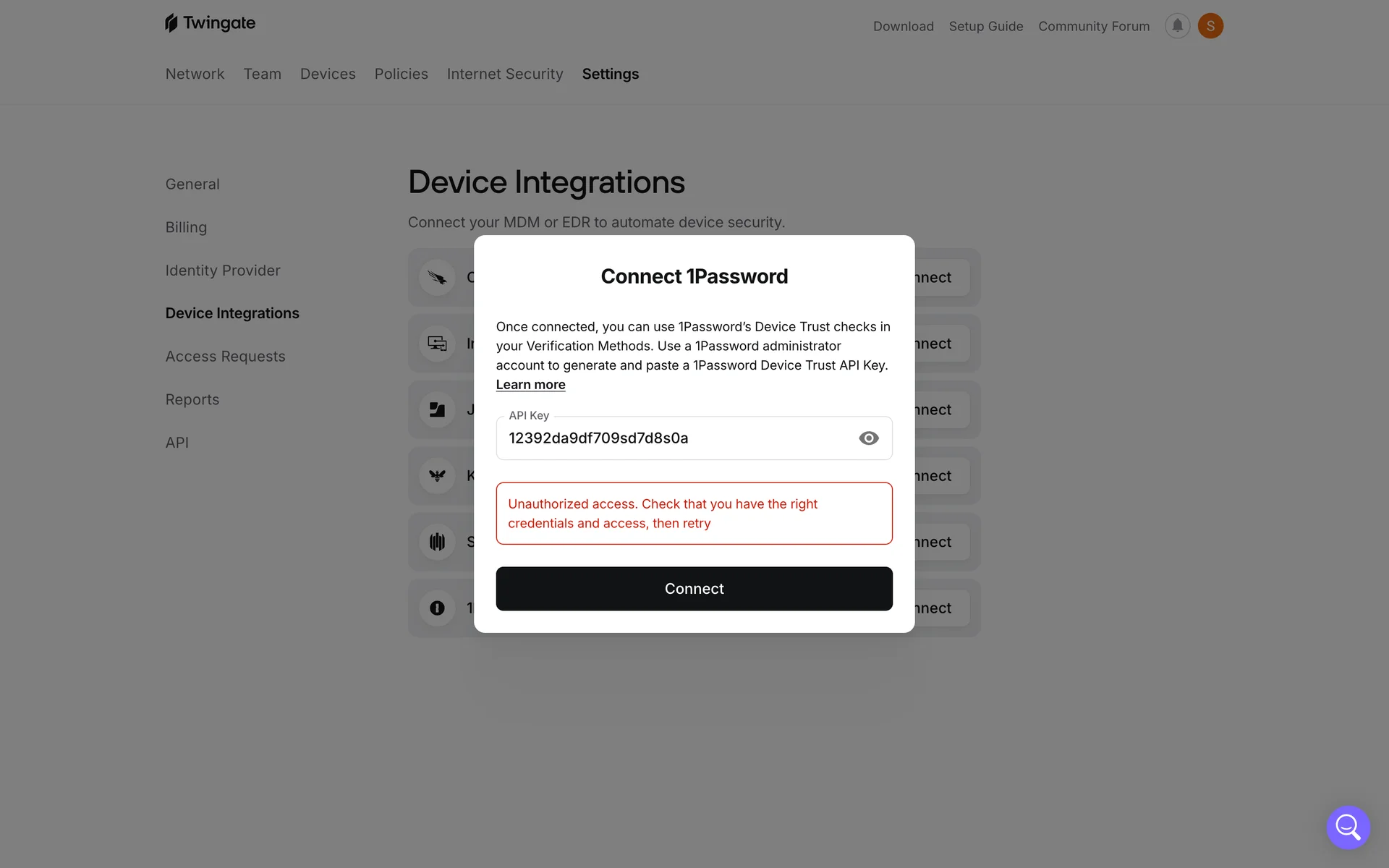The width and height of the screenshot is (1389, 868).
Task: Open the Billing settings page
Action: click(186, 227)
